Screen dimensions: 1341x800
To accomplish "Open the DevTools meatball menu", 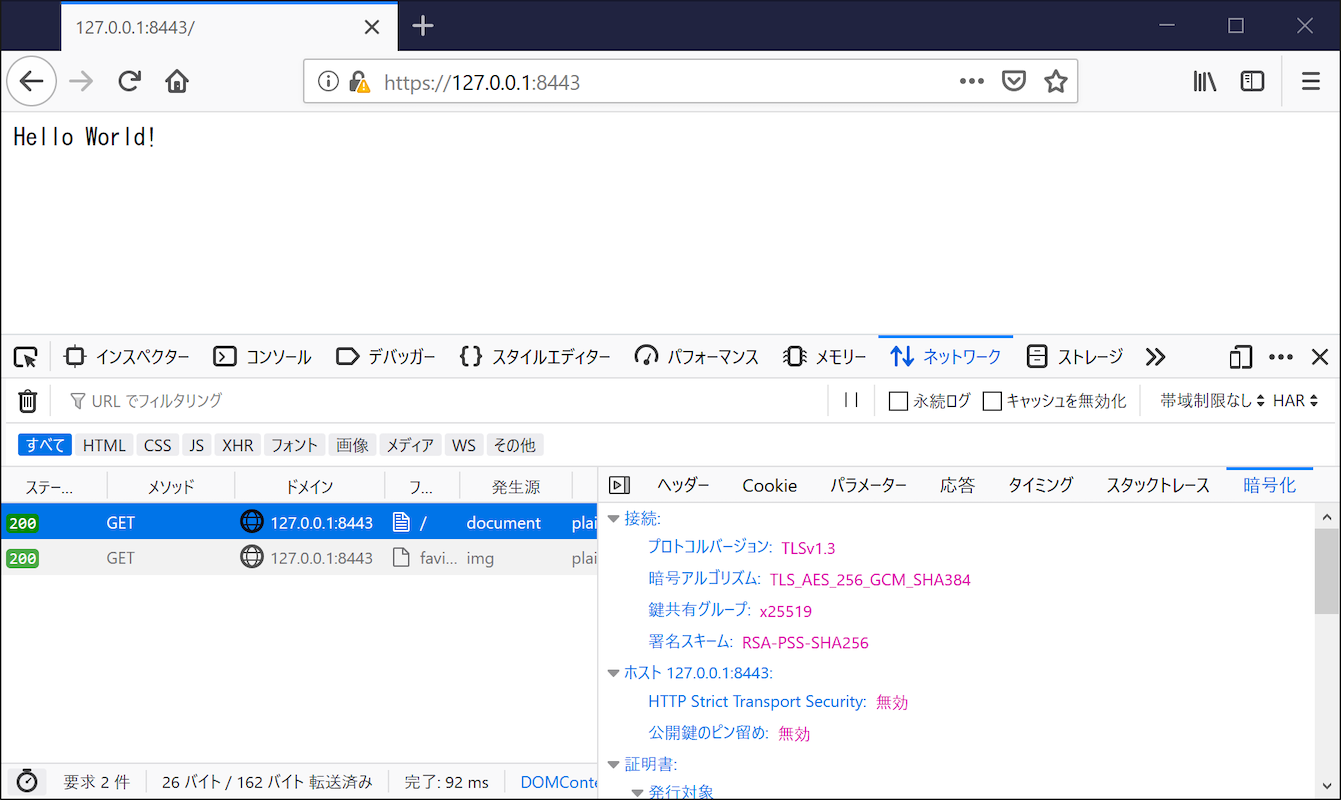I will [x=1281, y=356].
